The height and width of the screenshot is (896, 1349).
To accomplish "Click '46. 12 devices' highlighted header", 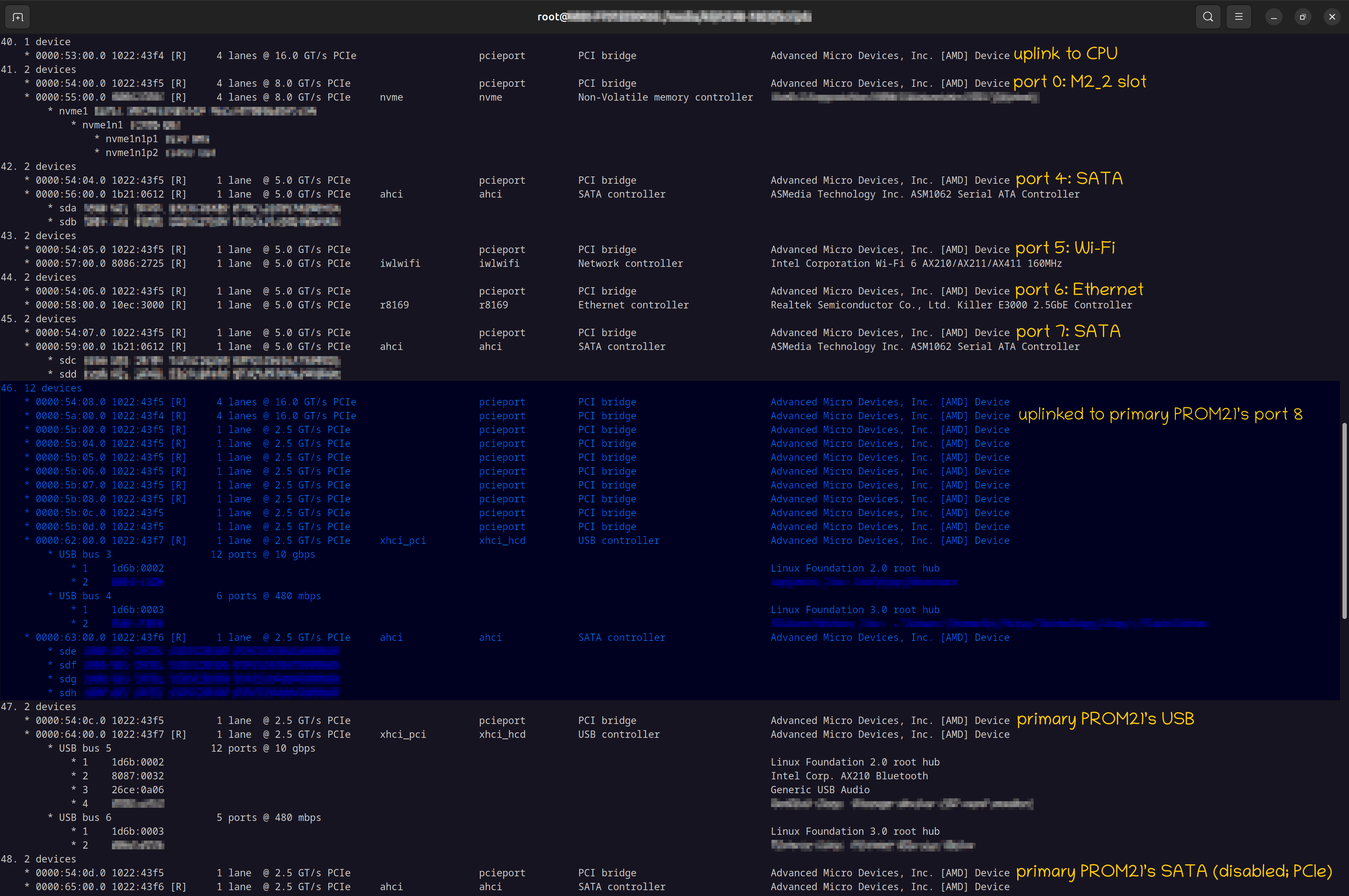I will 41,388.
